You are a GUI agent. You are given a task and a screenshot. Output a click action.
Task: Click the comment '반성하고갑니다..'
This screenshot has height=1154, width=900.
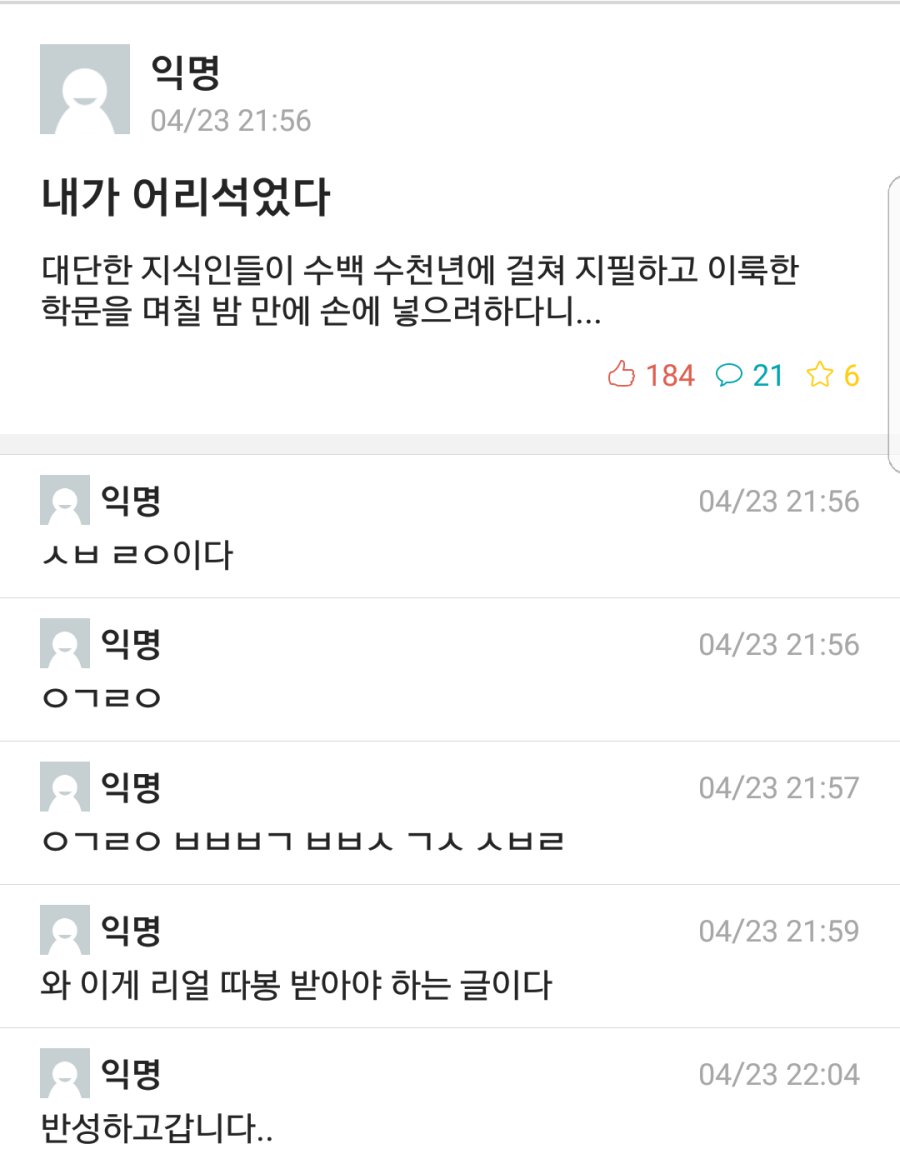click(158, 1130)
